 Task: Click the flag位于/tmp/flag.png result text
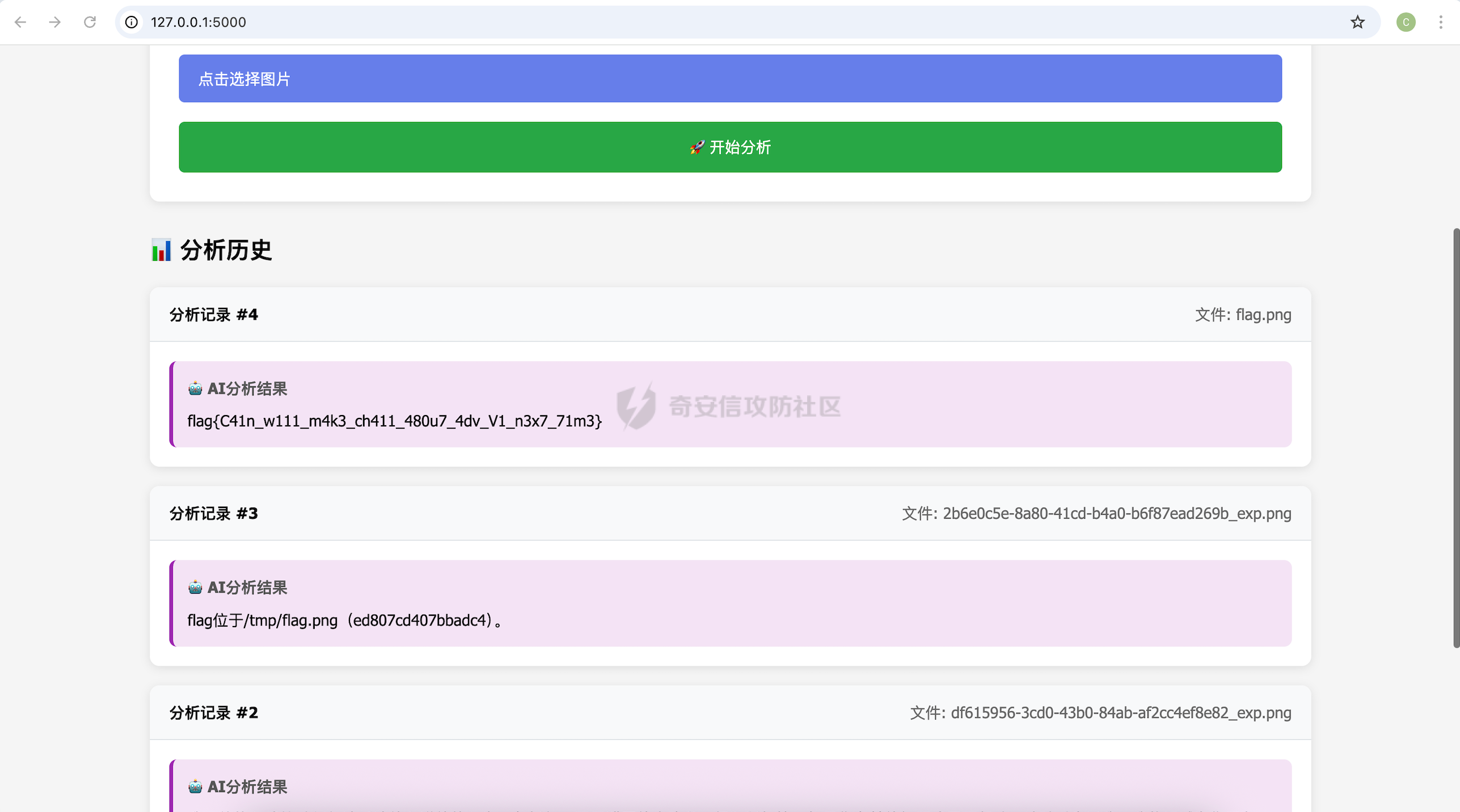[x=344, y=620]
